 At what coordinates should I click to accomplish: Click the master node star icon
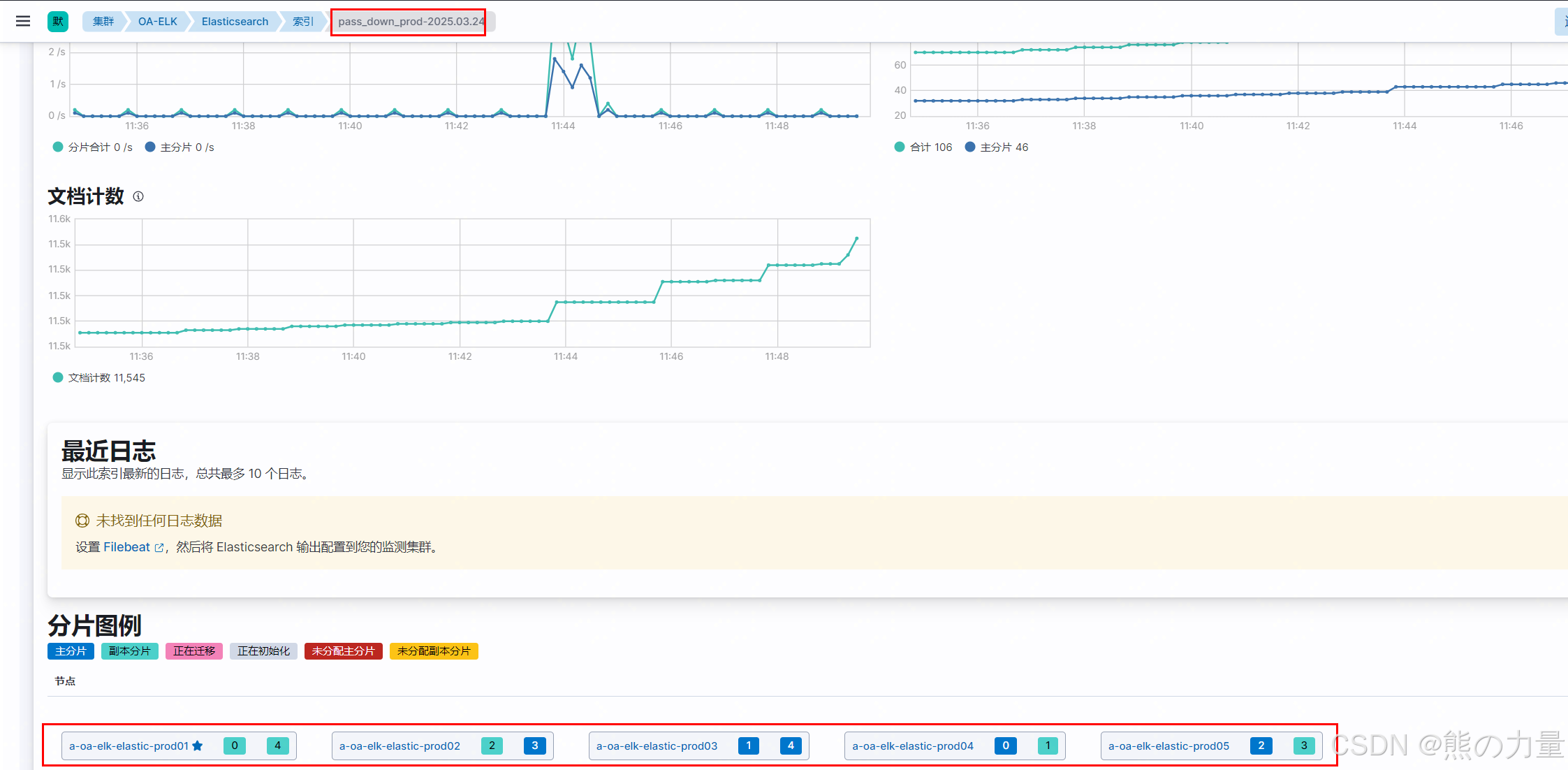coord(198,746)
